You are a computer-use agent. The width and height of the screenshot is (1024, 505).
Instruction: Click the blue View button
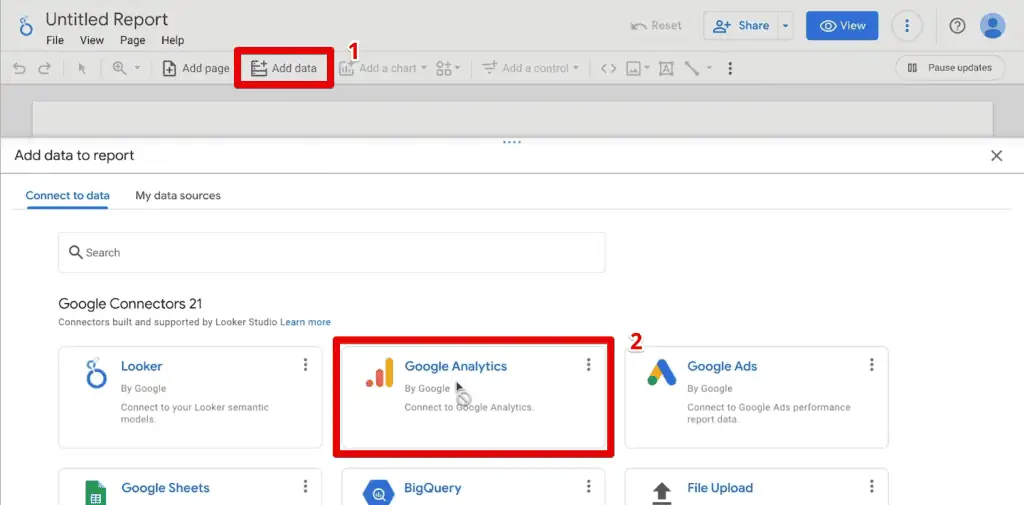[842, 25]
